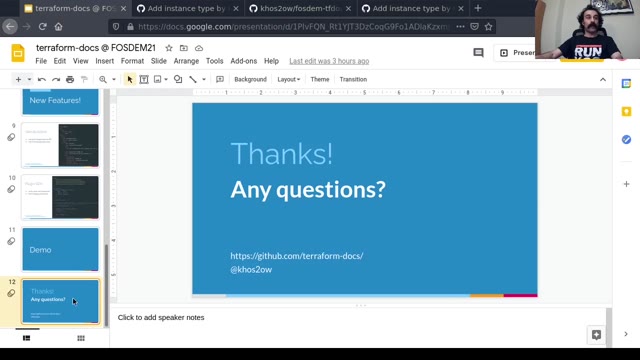The image size is (640, 360).
Task: Open the Arrange menu
Action: click(x=186, y=61)
